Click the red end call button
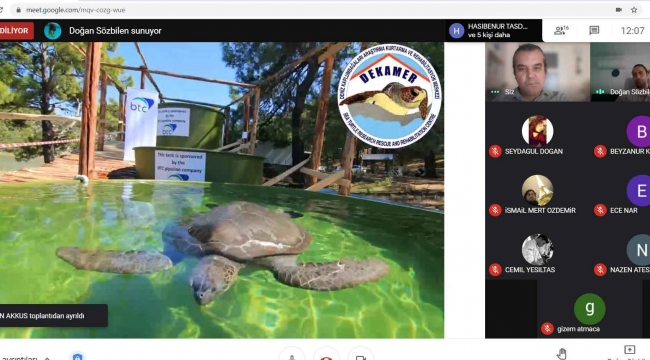The image size is (650, 360). [x=326, y=355]
